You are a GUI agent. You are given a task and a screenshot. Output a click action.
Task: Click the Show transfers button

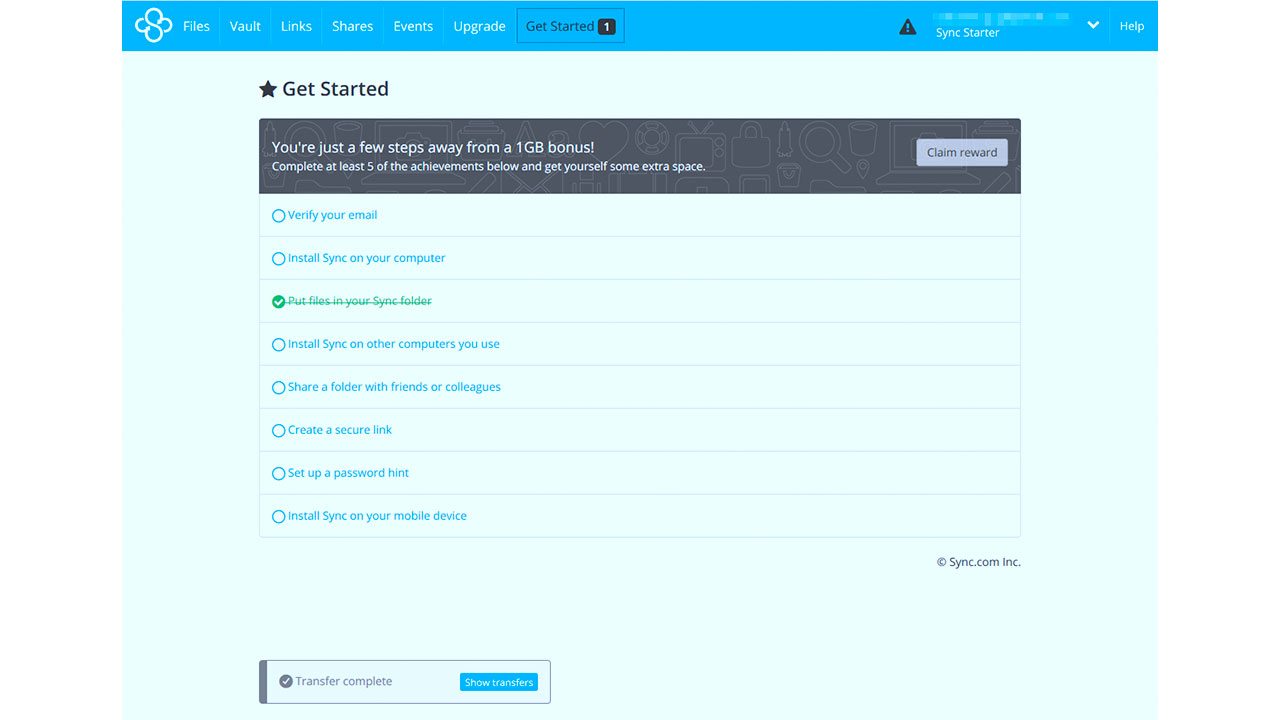[x=498, y=682]
